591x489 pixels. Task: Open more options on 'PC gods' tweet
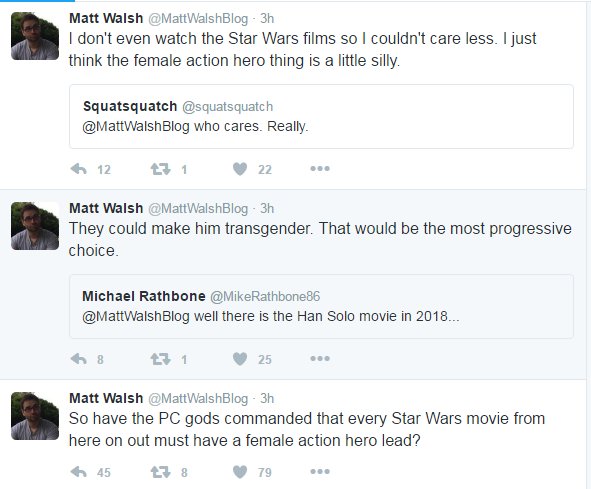[320, 472]
